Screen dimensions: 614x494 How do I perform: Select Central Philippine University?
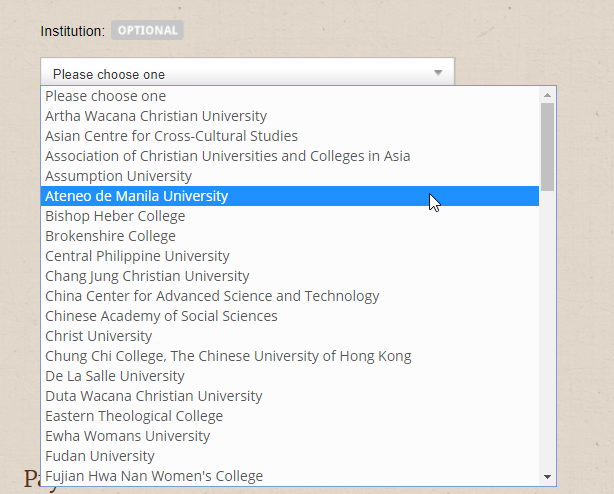pos(137,256)
